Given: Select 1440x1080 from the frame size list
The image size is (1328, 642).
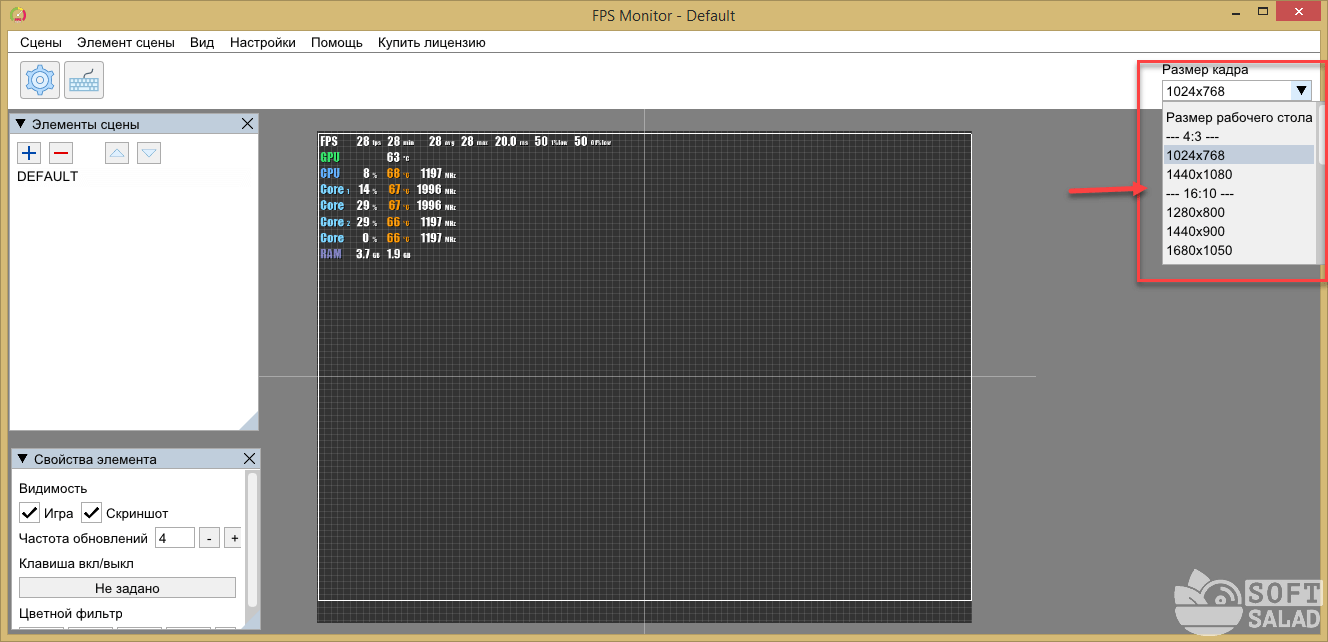Looking at the screenshot, I should pos(1199,174).
